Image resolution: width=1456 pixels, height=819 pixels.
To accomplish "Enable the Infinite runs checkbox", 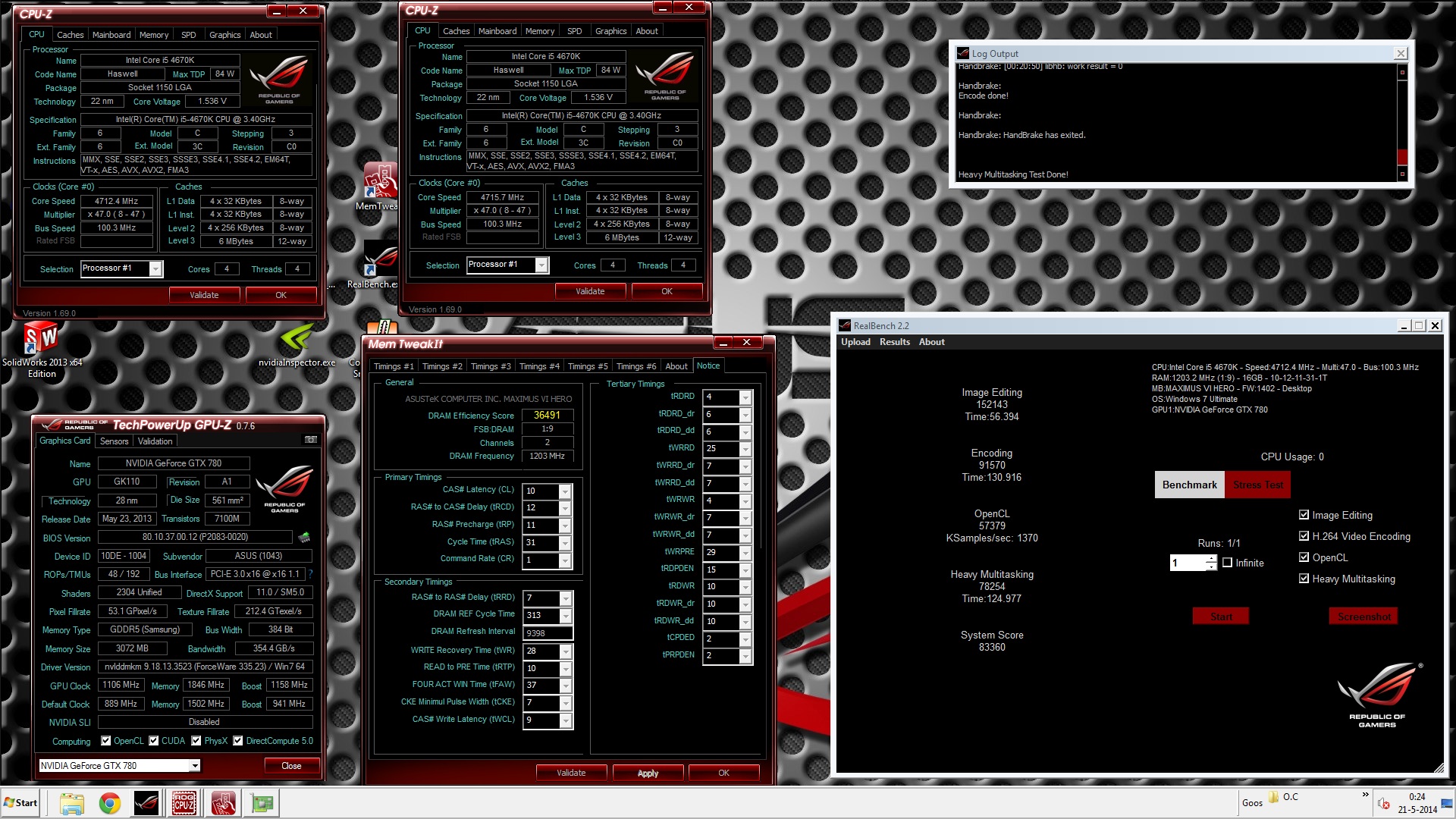I will tap(1227, 563).
